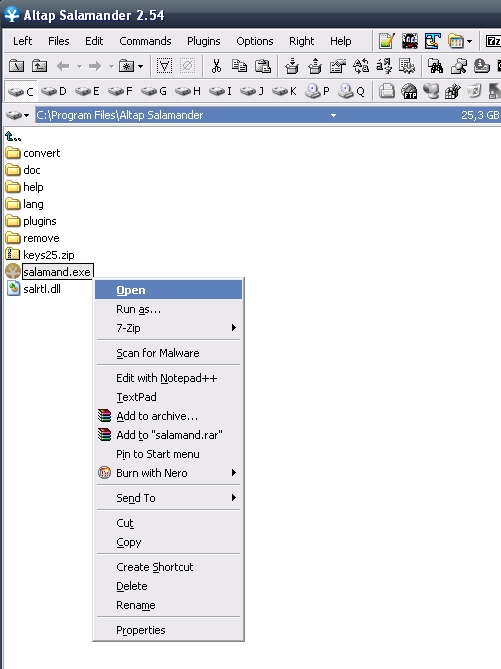Open optical drive Q
This screenshot has height=669, width=501.
coord(352,91)
